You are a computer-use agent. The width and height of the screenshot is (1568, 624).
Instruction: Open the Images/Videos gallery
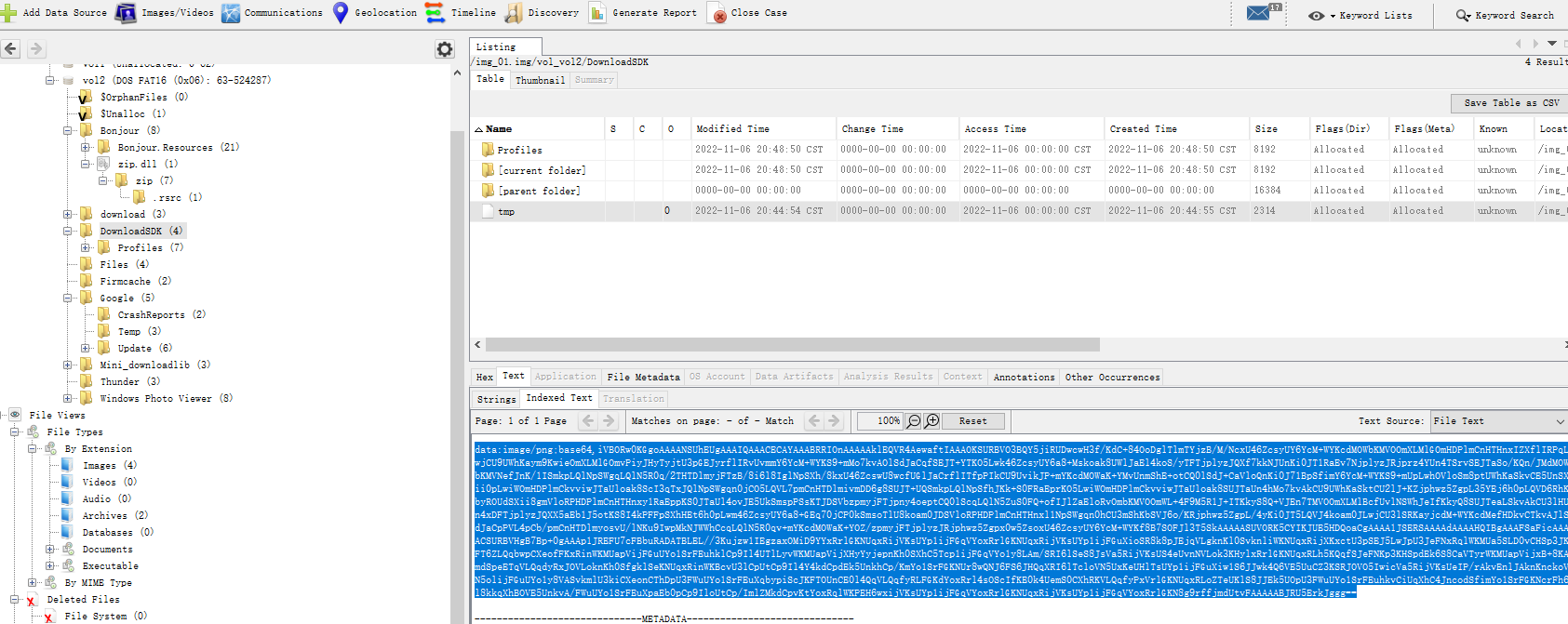point(126,13)
